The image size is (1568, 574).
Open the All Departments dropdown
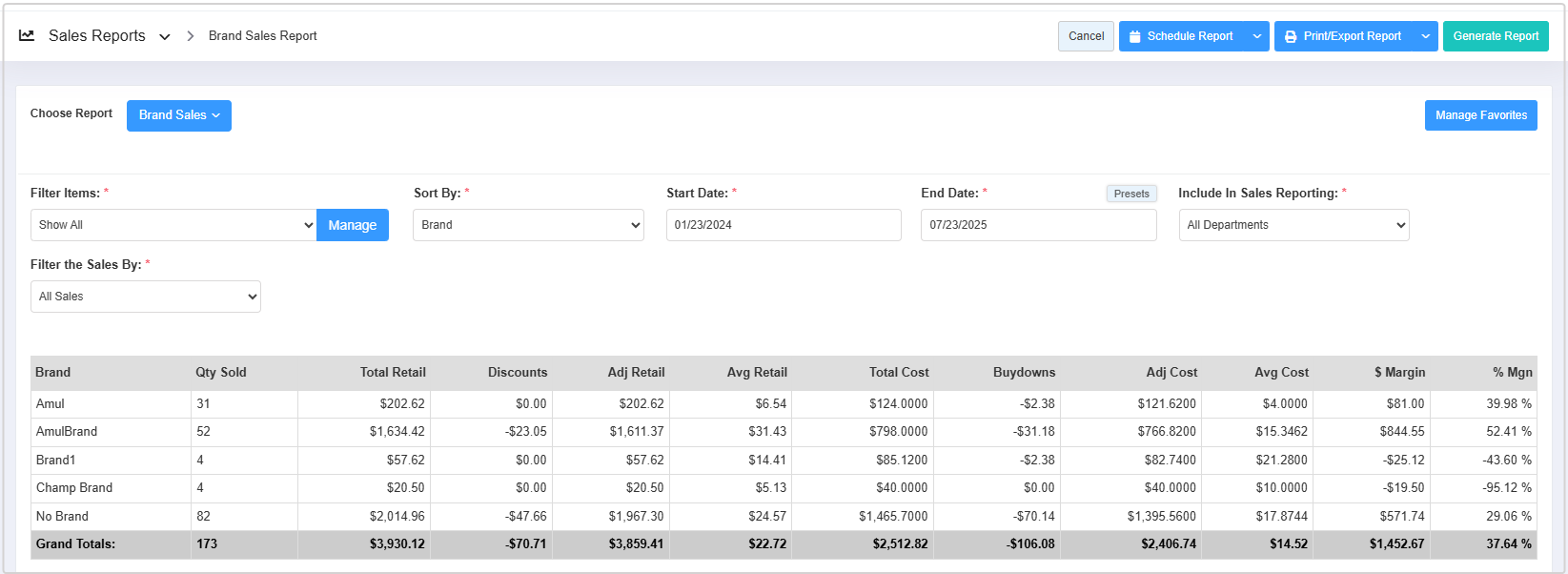pyautogui.click(x=1293, y=225)
